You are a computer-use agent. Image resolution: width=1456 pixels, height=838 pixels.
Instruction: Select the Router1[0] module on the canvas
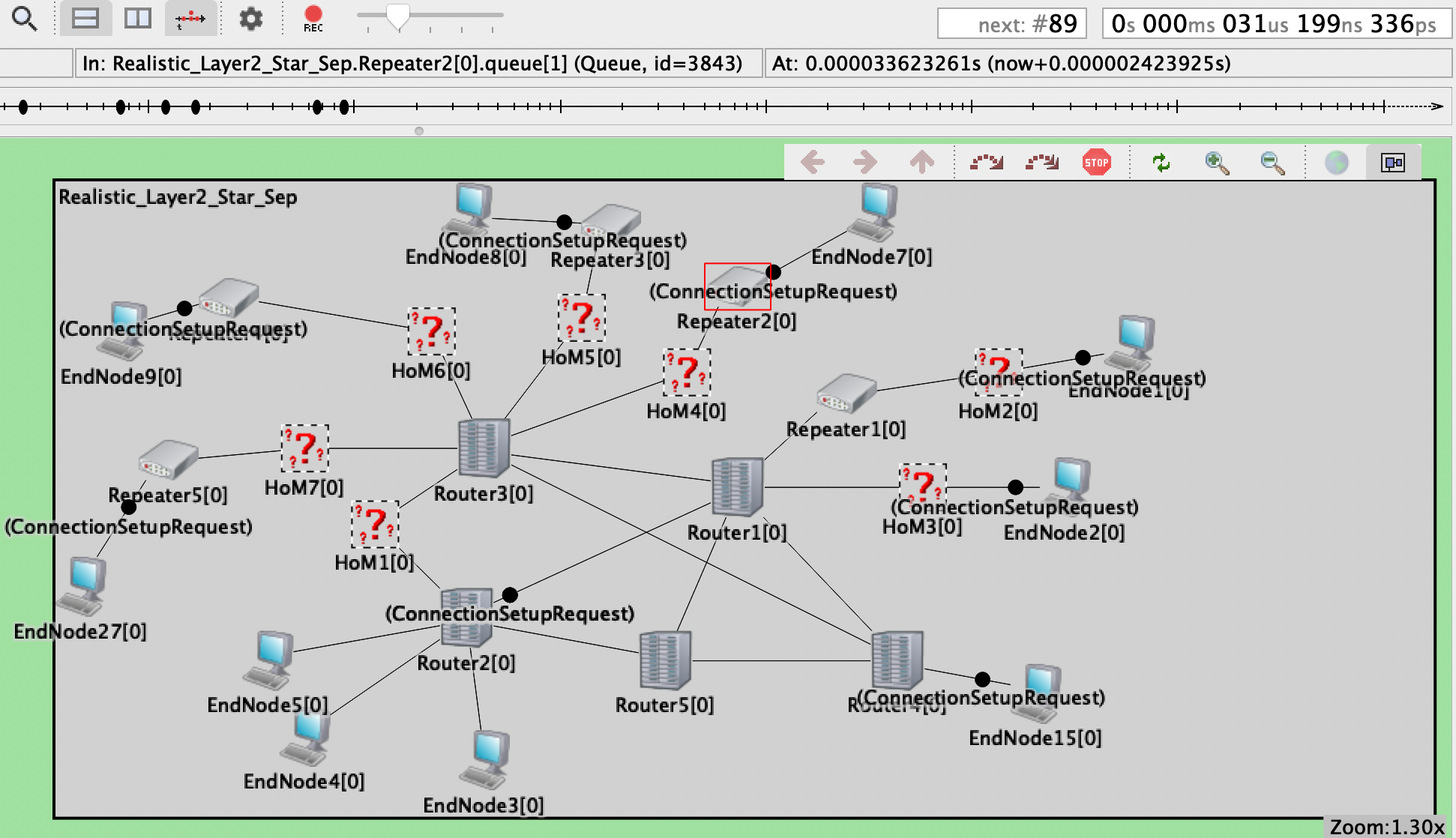coord(737,487)
